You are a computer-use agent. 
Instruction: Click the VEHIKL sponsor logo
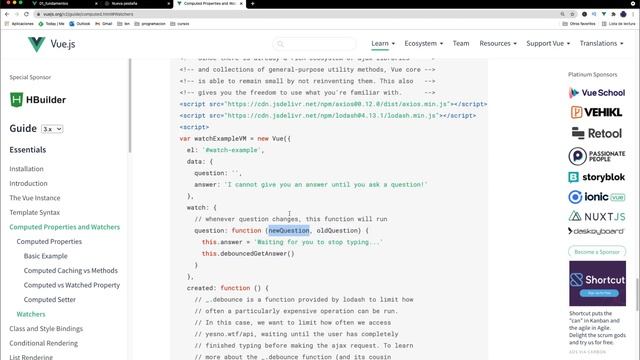pyautogui.click(x=597, y=112)
